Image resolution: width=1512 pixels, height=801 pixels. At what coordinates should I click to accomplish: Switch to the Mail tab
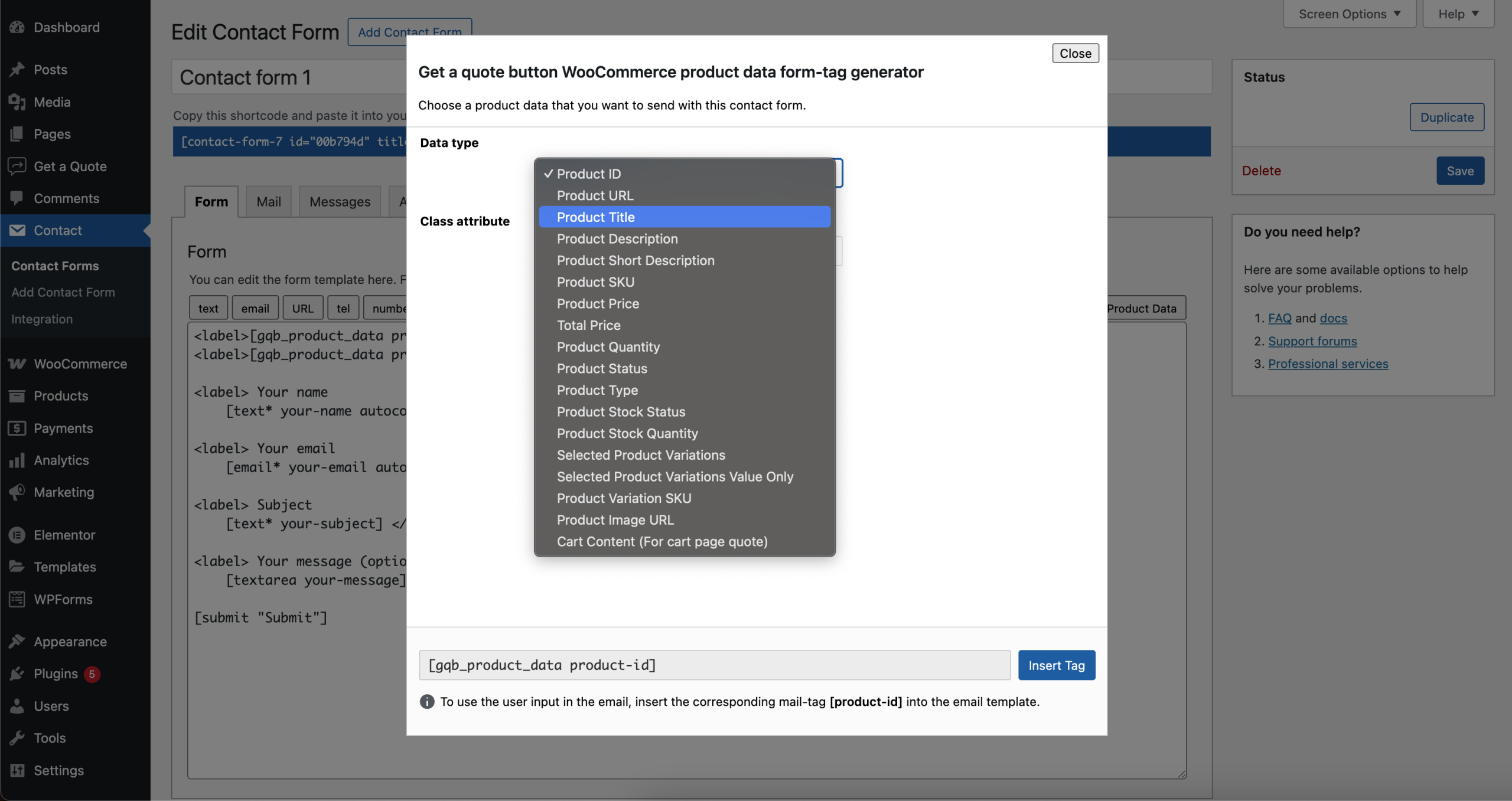tap(268, 201)
